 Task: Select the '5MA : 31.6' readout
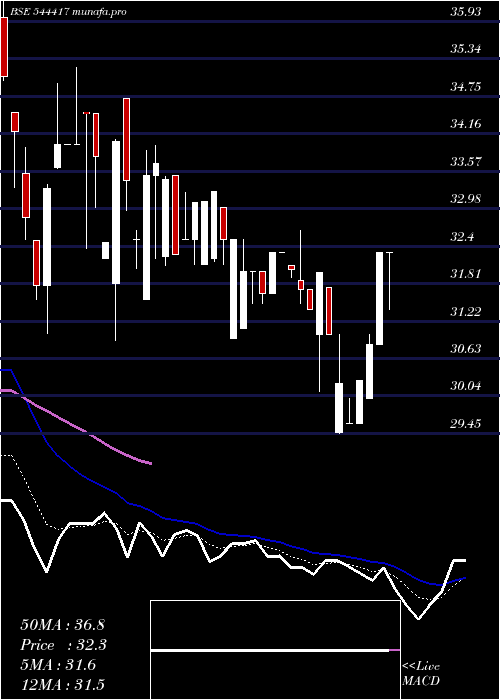[58, 665]
